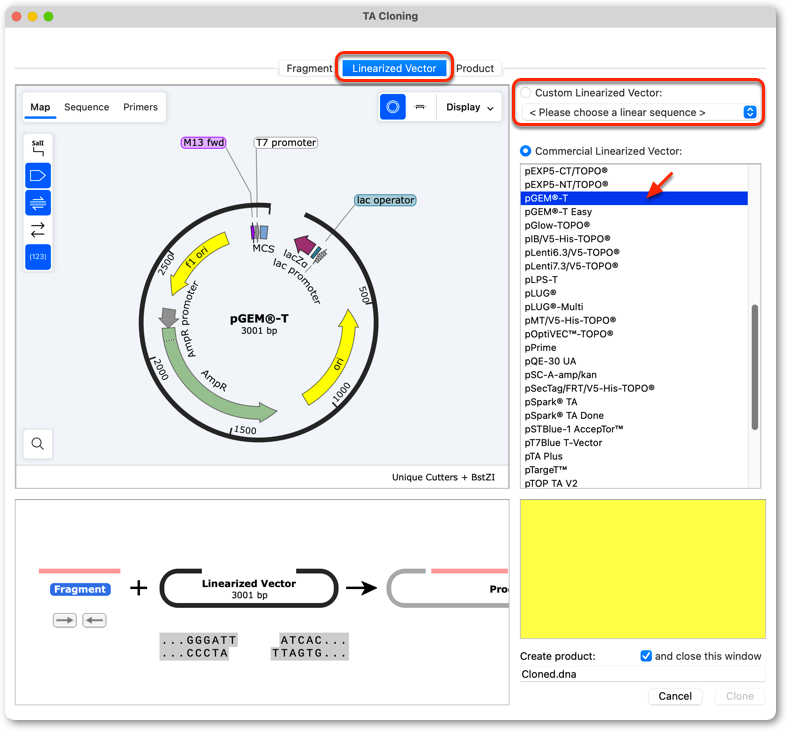Select pT7Blue T-Vector in the list
This screenshot has width=787, height=731.
[634, 443]
